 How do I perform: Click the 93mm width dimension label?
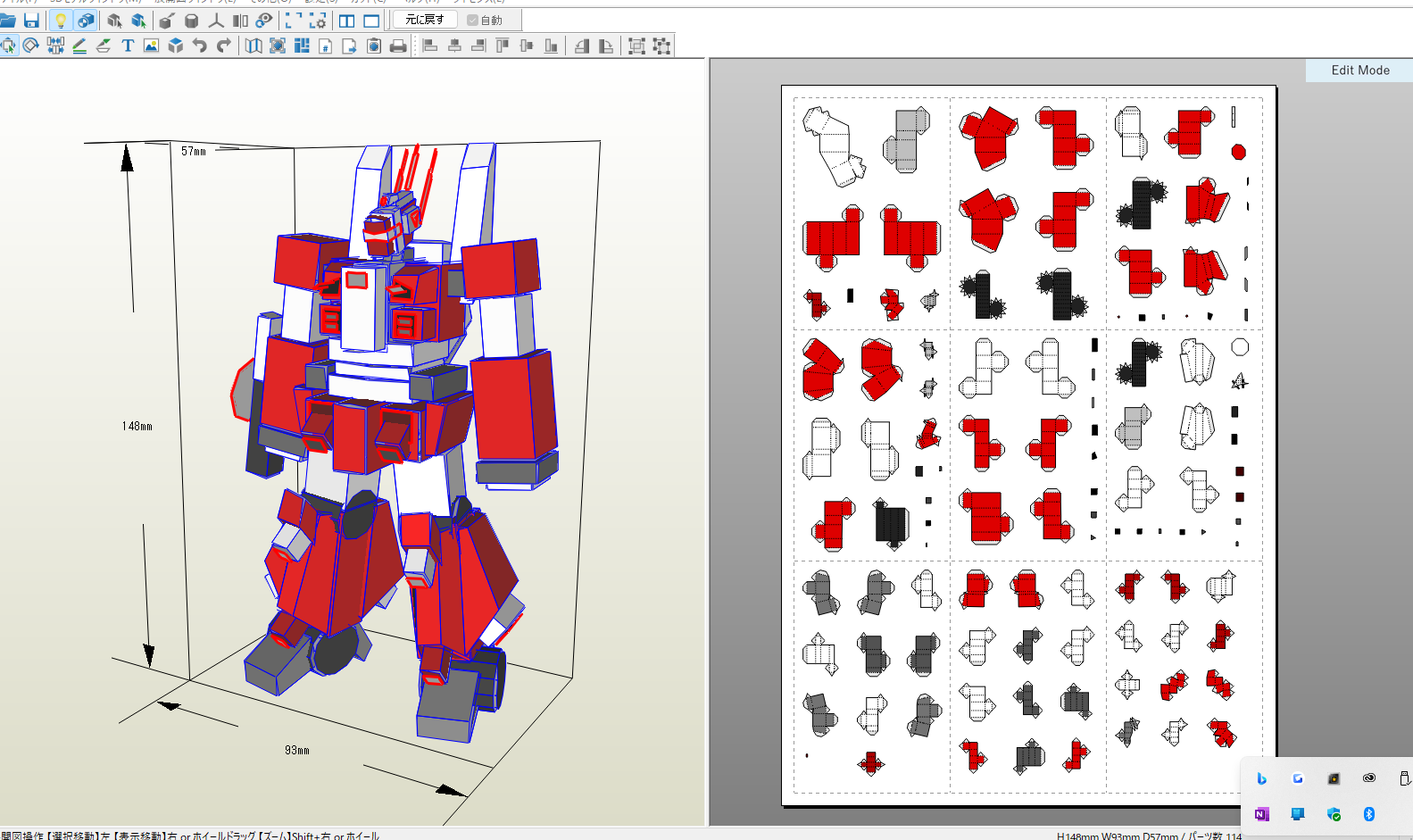297,751
